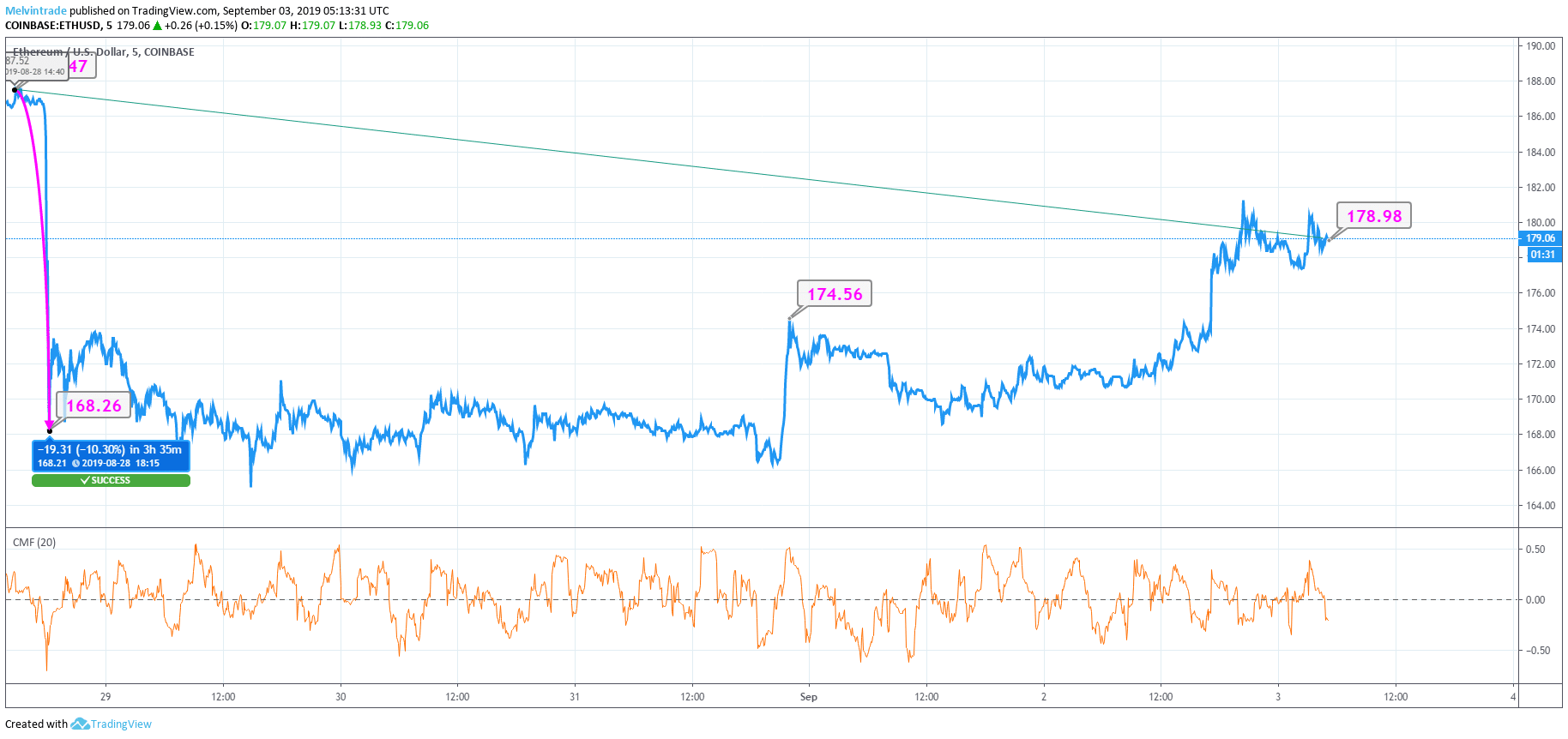Click the 01:31 countdown timer tag
The image size is (1568, 739).
click(x=1542, y=255)
